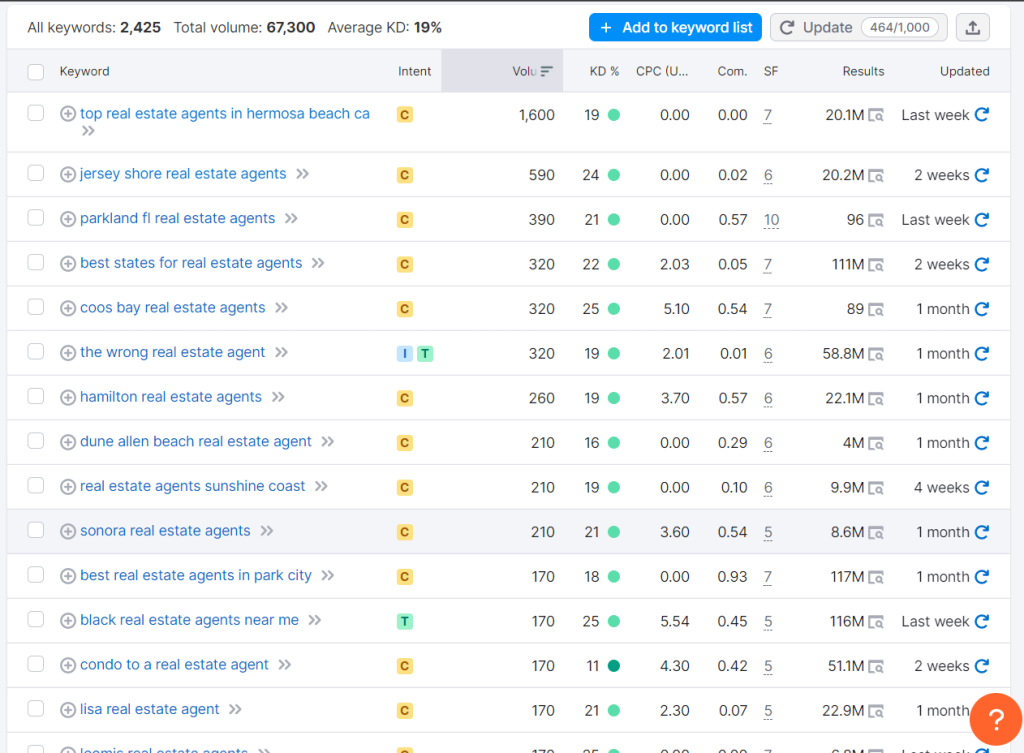
Task: Click the Commercial intent badge for parkland fl keyword
Action: pos(404,218)
